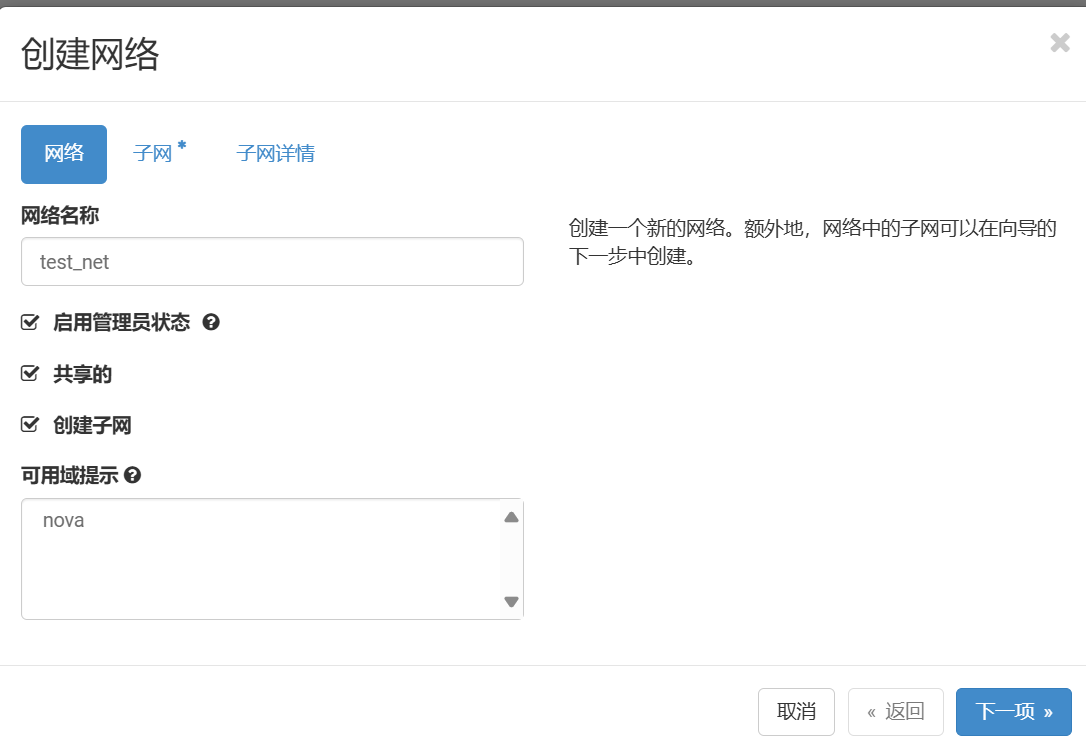Click the 创建网络 dialog title
This screenshot has height=754, width=1086.
(x=90, y=55)
